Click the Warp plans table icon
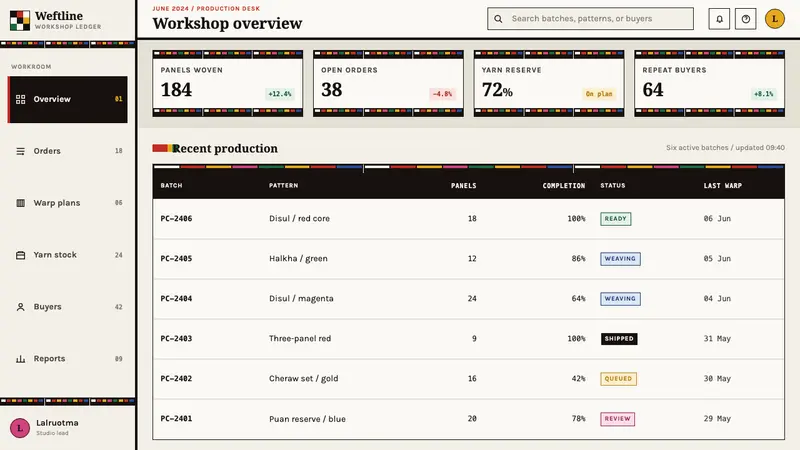The image size is (800, 450). coord(20,203)
